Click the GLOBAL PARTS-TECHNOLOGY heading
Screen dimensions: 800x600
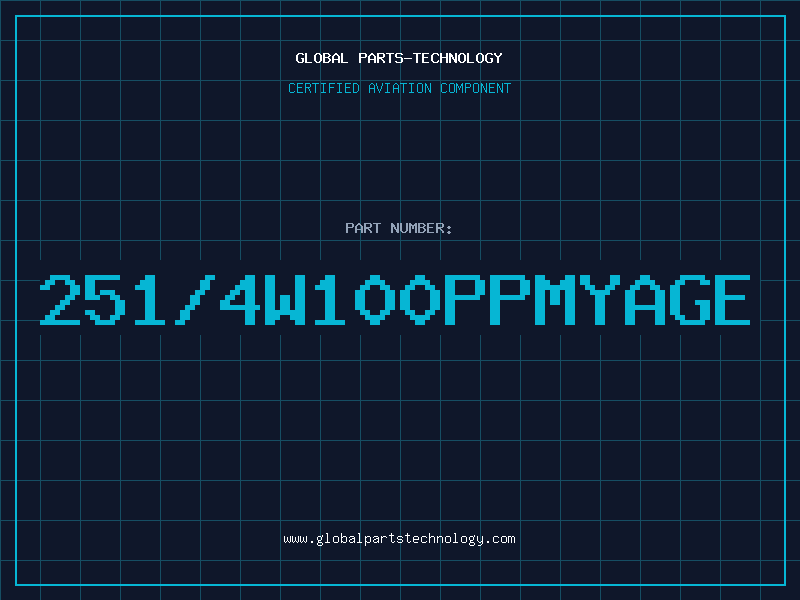coord(399,58)
